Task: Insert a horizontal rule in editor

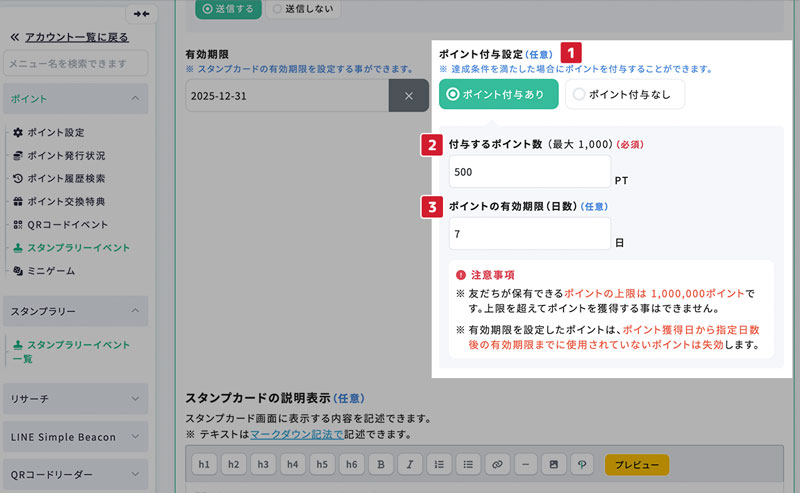Action: tap(525, 465)
